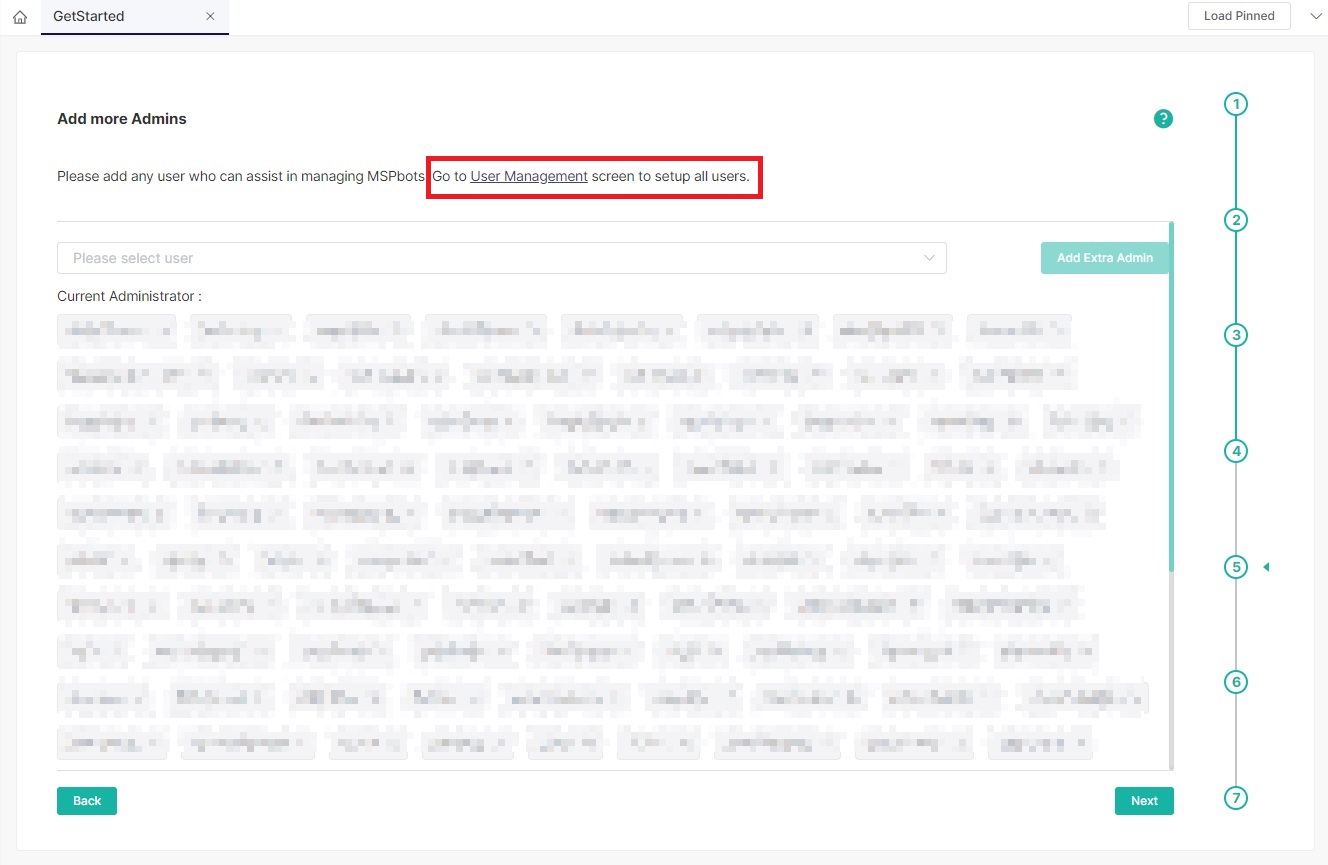Open the help question mark icon

(x=1163, y=118)
